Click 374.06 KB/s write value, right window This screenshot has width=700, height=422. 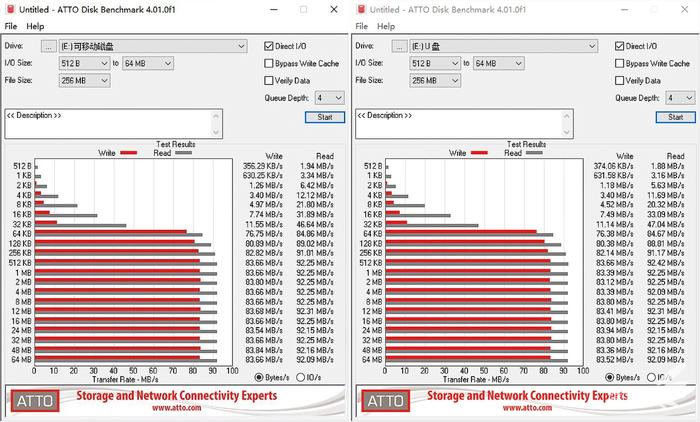pyautogui.click(x=613, y=166)
